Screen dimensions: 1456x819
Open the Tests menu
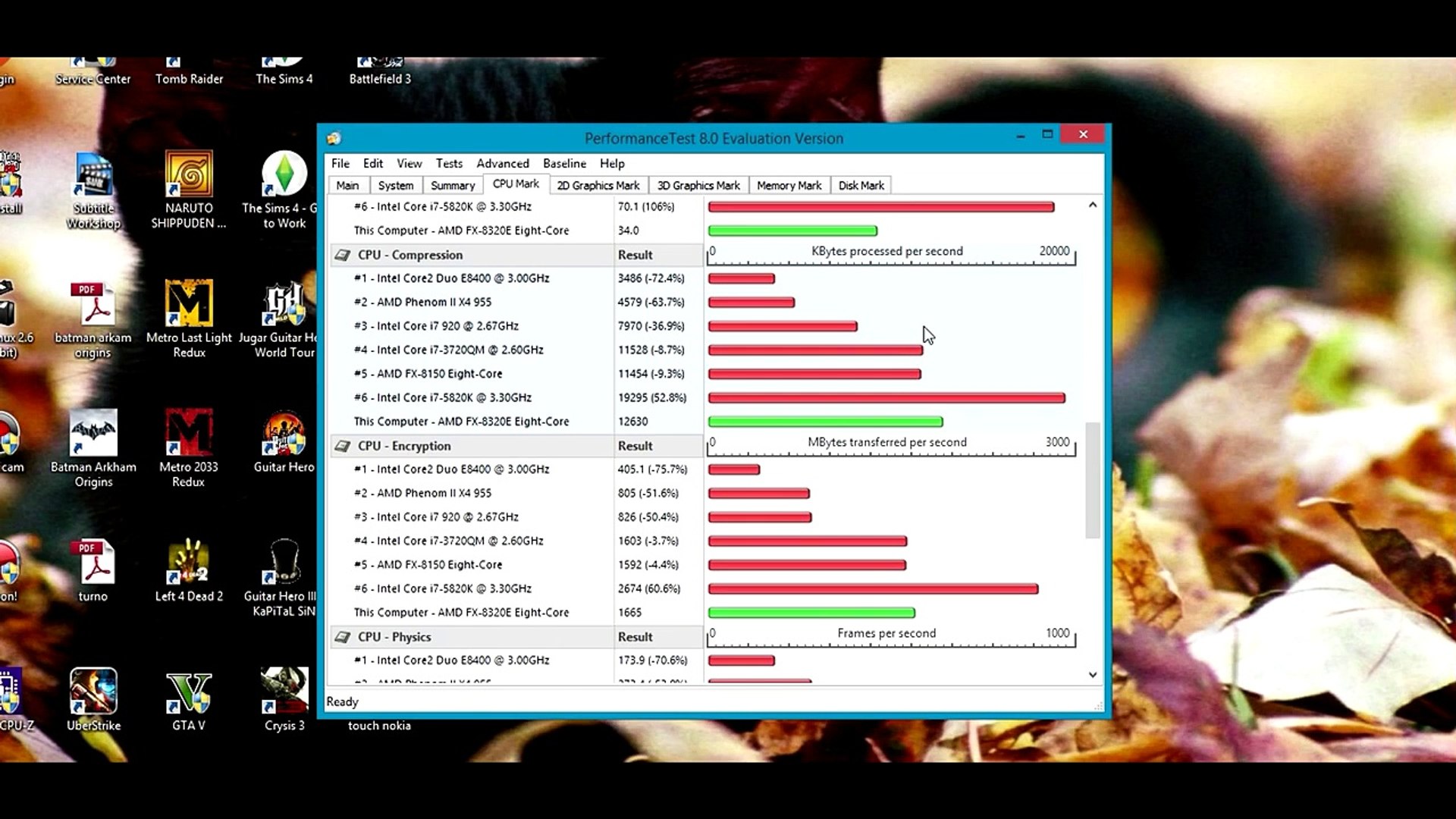(449, 163)
